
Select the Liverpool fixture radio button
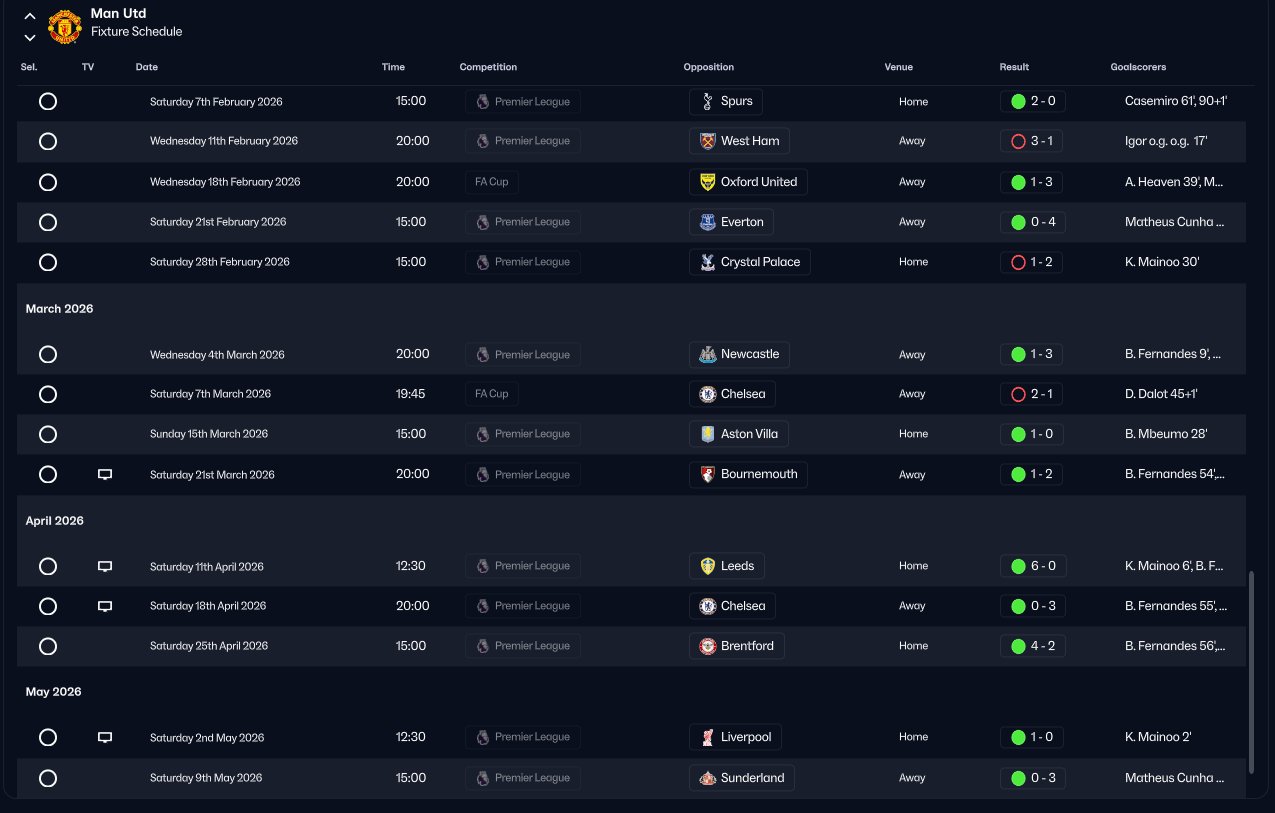48,738
